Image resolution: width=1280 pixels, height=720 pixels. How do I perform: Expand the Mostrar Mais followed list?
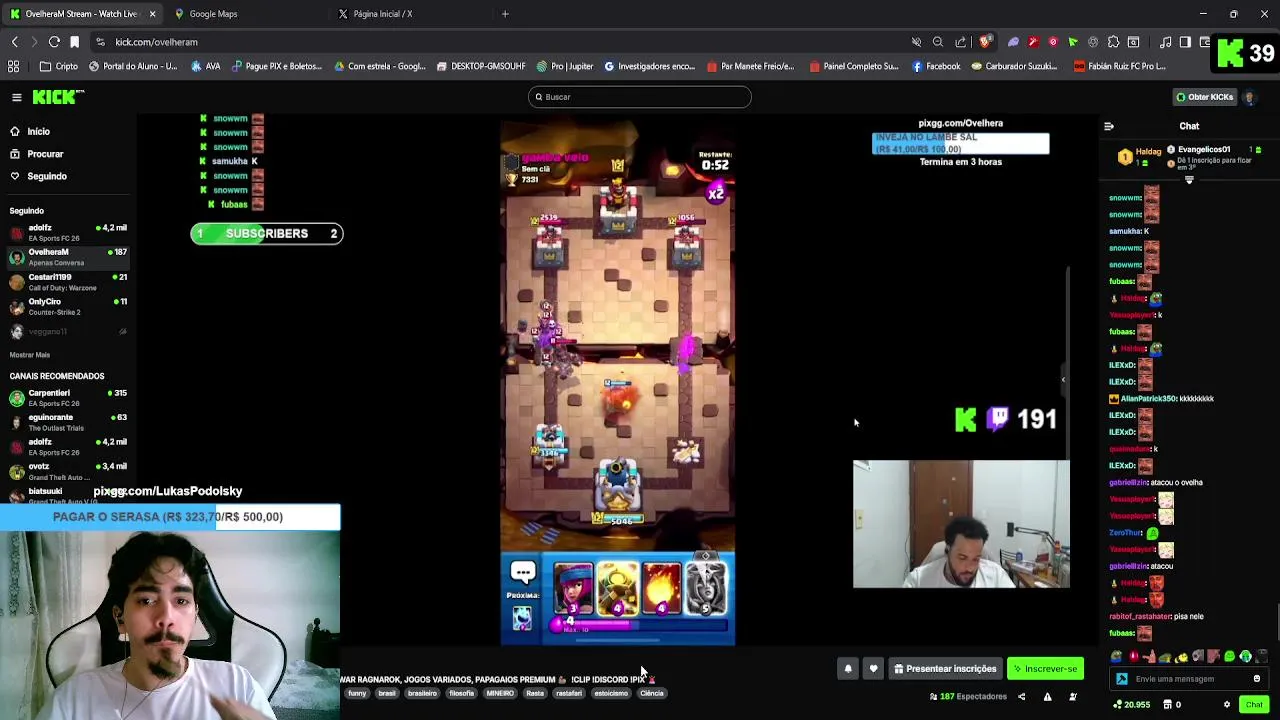(30, 355)
